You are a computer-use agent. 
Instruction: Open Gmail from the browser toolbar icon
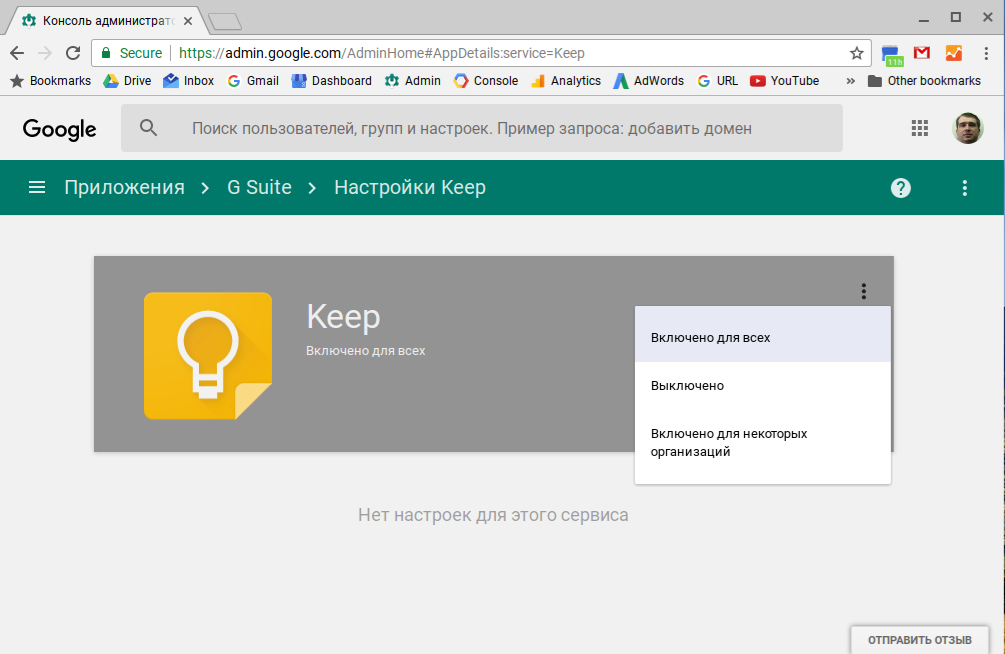[x=921, y=52]
